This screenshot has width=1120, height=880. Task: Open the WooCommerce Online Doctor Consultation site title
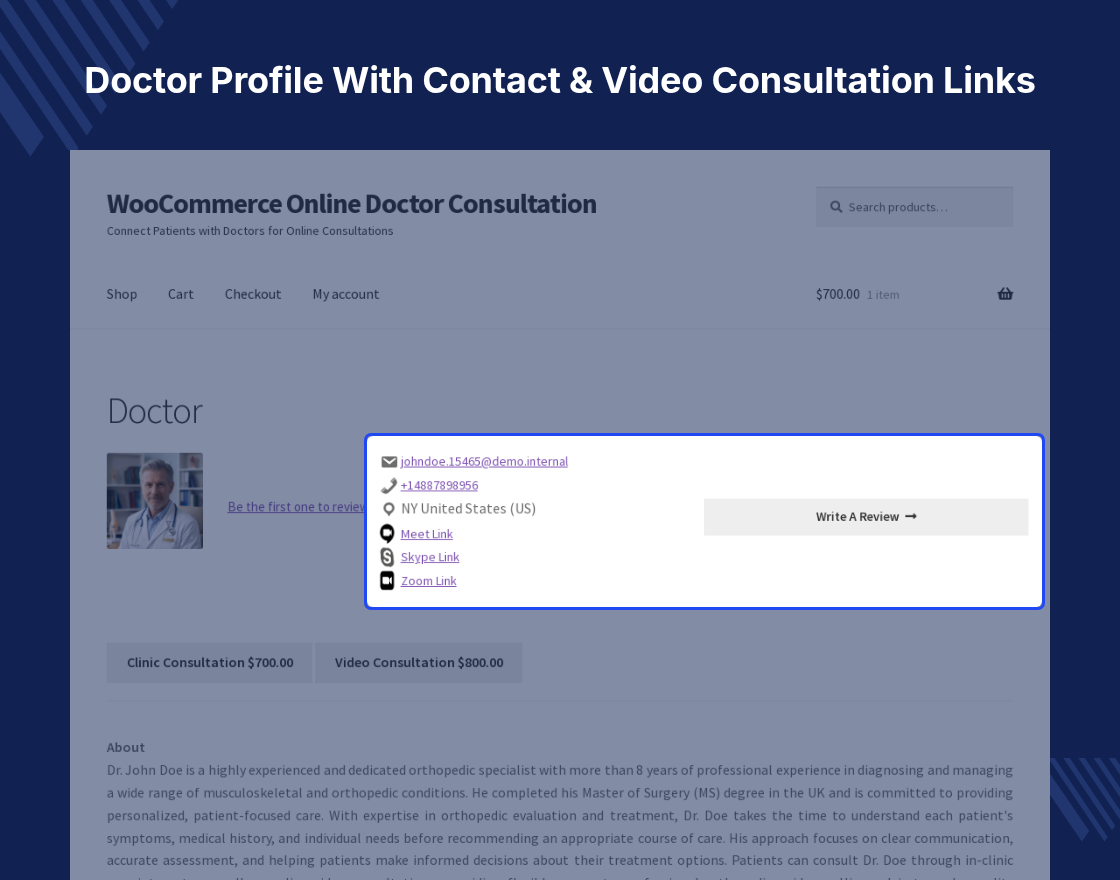point(351,204)
